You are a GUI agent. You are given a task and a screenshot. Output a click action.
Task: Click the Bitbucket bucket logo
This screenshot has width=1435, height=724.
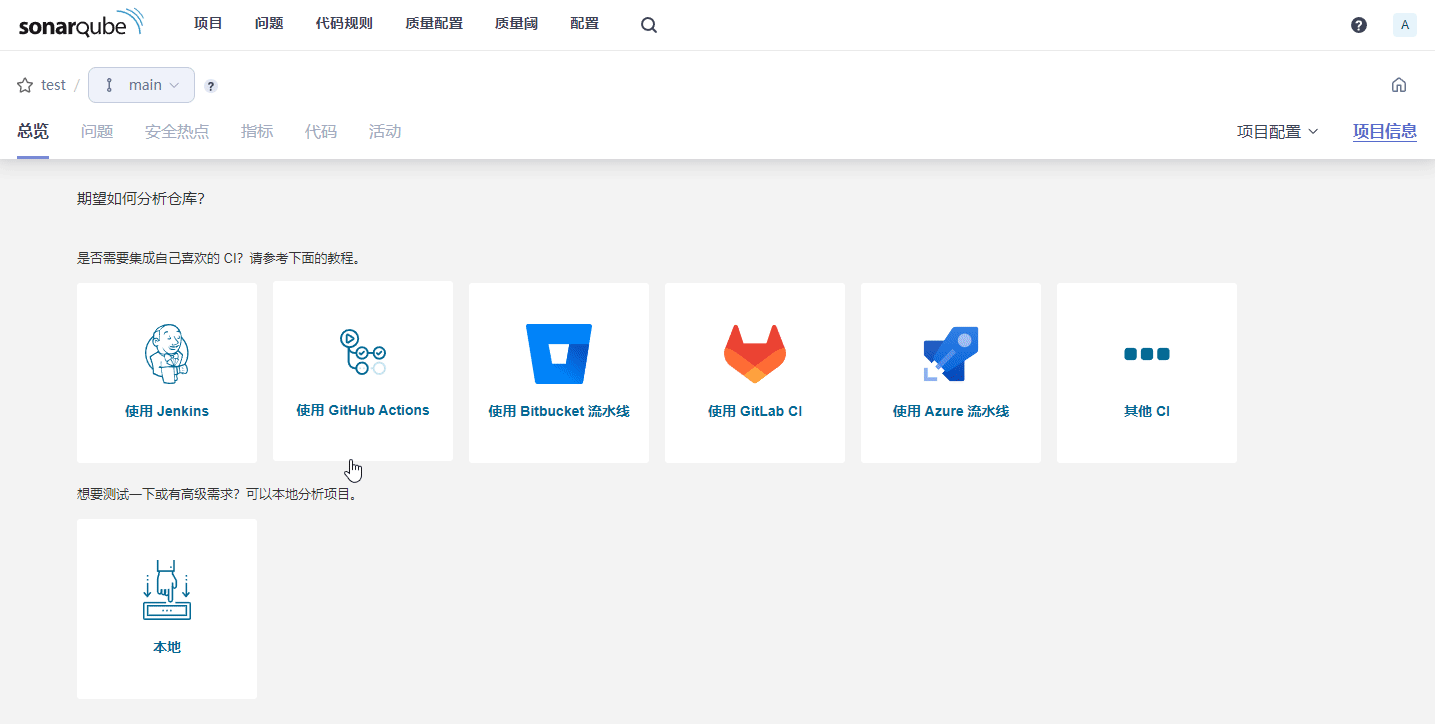[559, 354]
